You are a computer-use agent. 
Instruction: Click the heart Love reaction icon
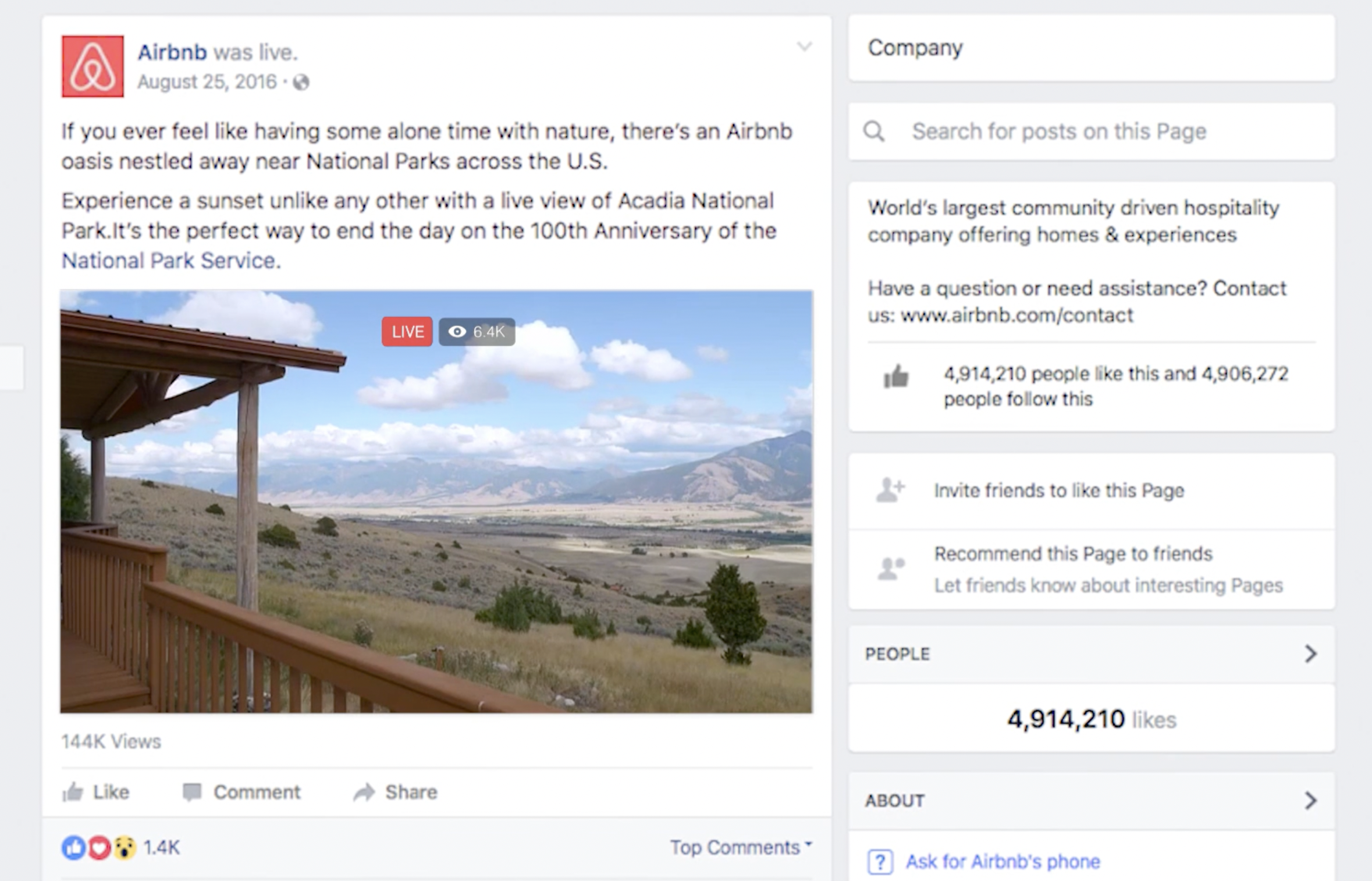[99, 847]
